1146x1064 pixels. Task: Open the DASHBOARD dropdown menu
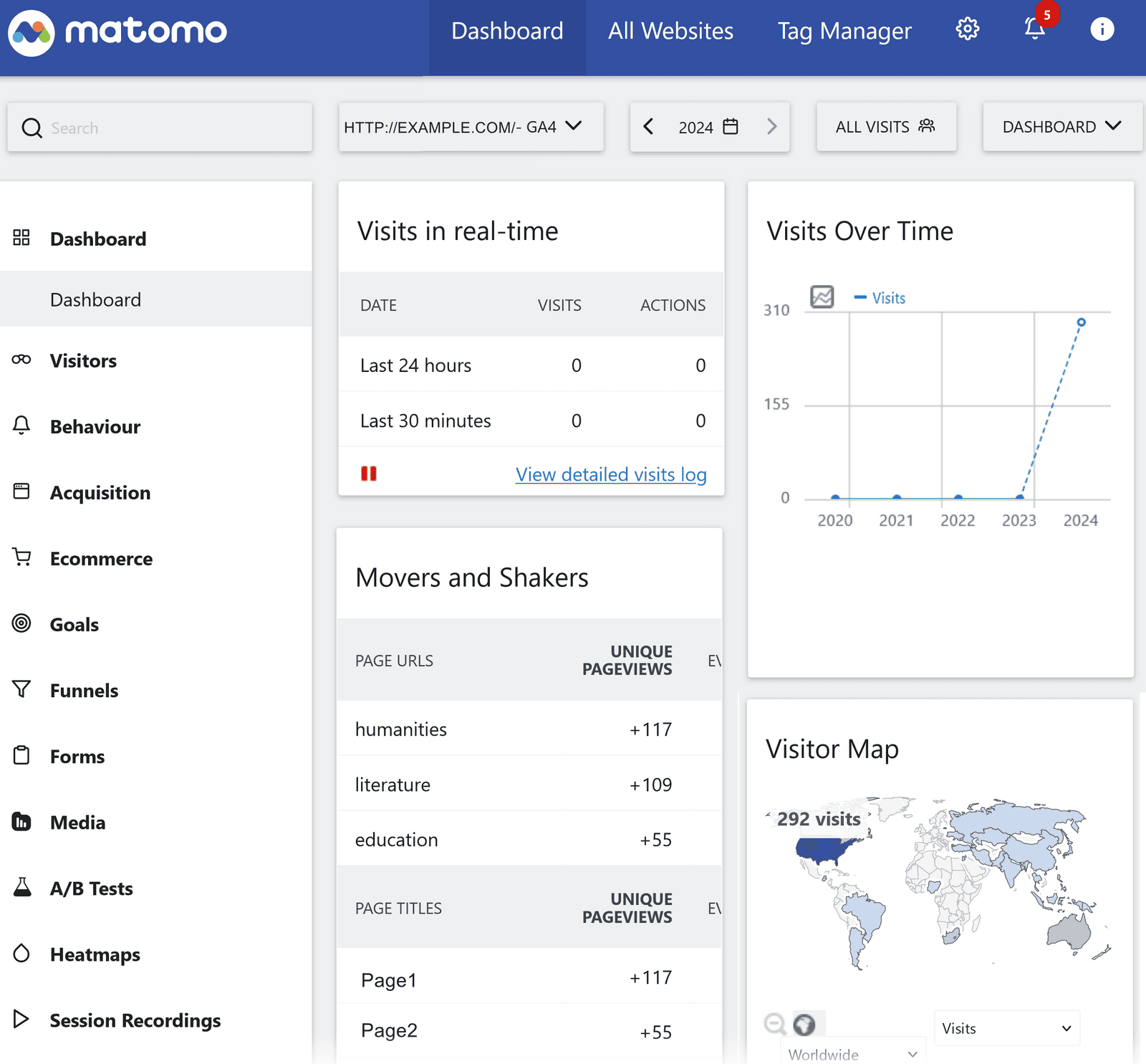point(1062,127)
